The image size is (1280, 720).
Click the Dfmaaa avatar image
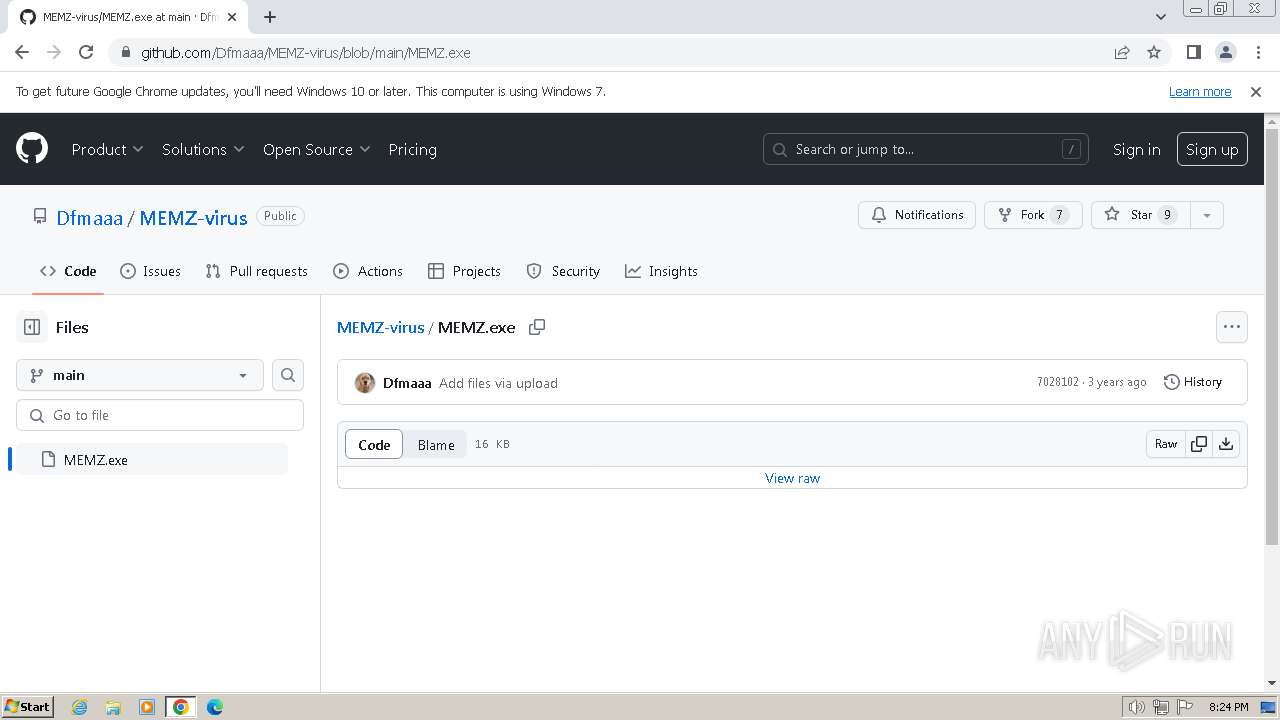(365, 383)
